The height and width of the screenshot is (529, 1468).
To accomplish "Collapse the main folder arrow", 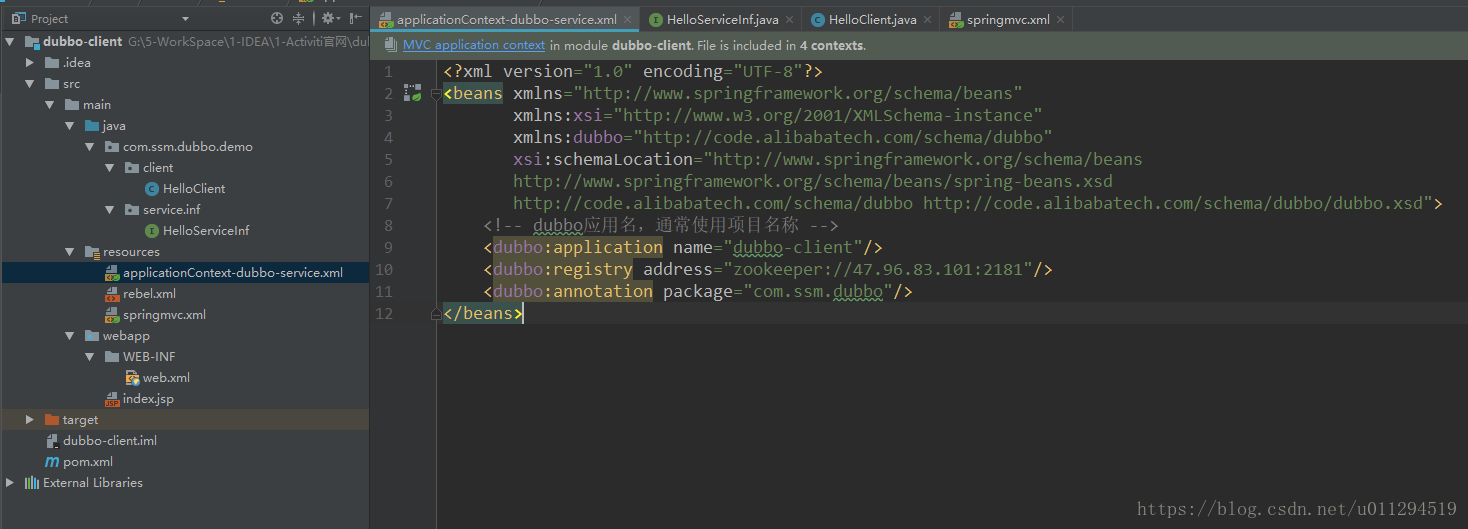I will pyautogui.click(x=50, y=105).
